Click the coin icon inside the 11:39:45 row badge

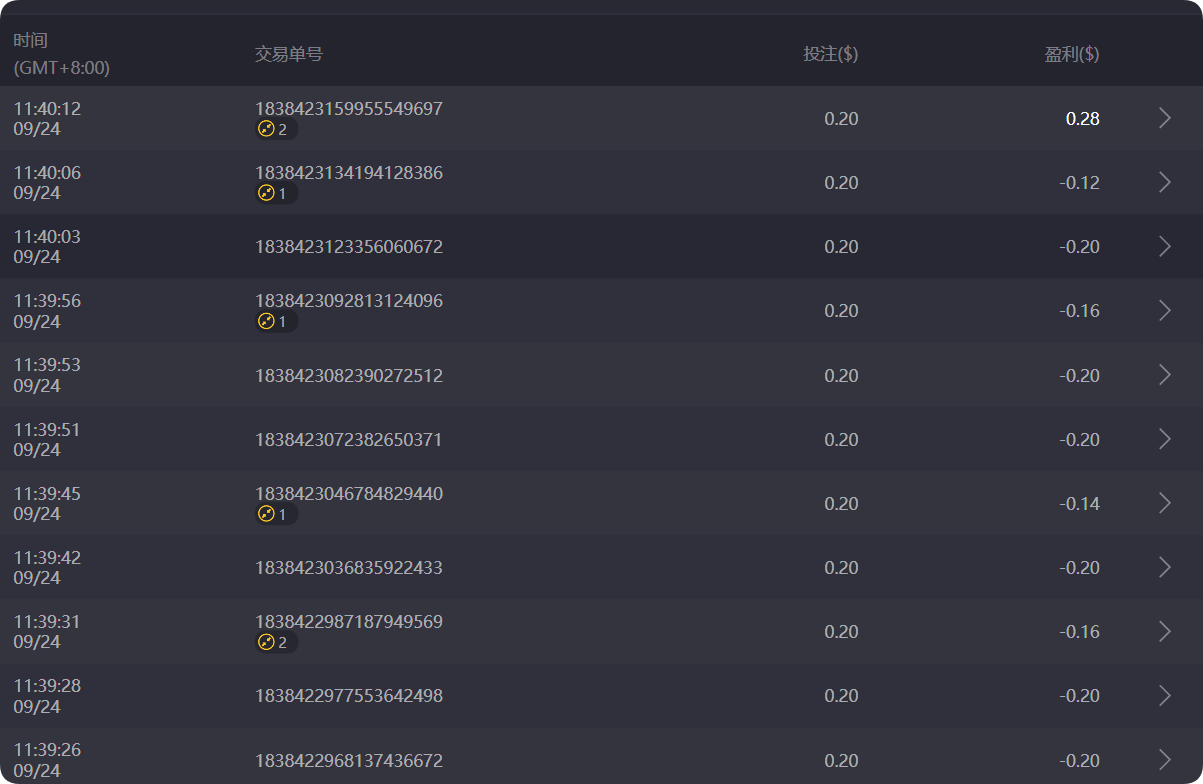266,514
